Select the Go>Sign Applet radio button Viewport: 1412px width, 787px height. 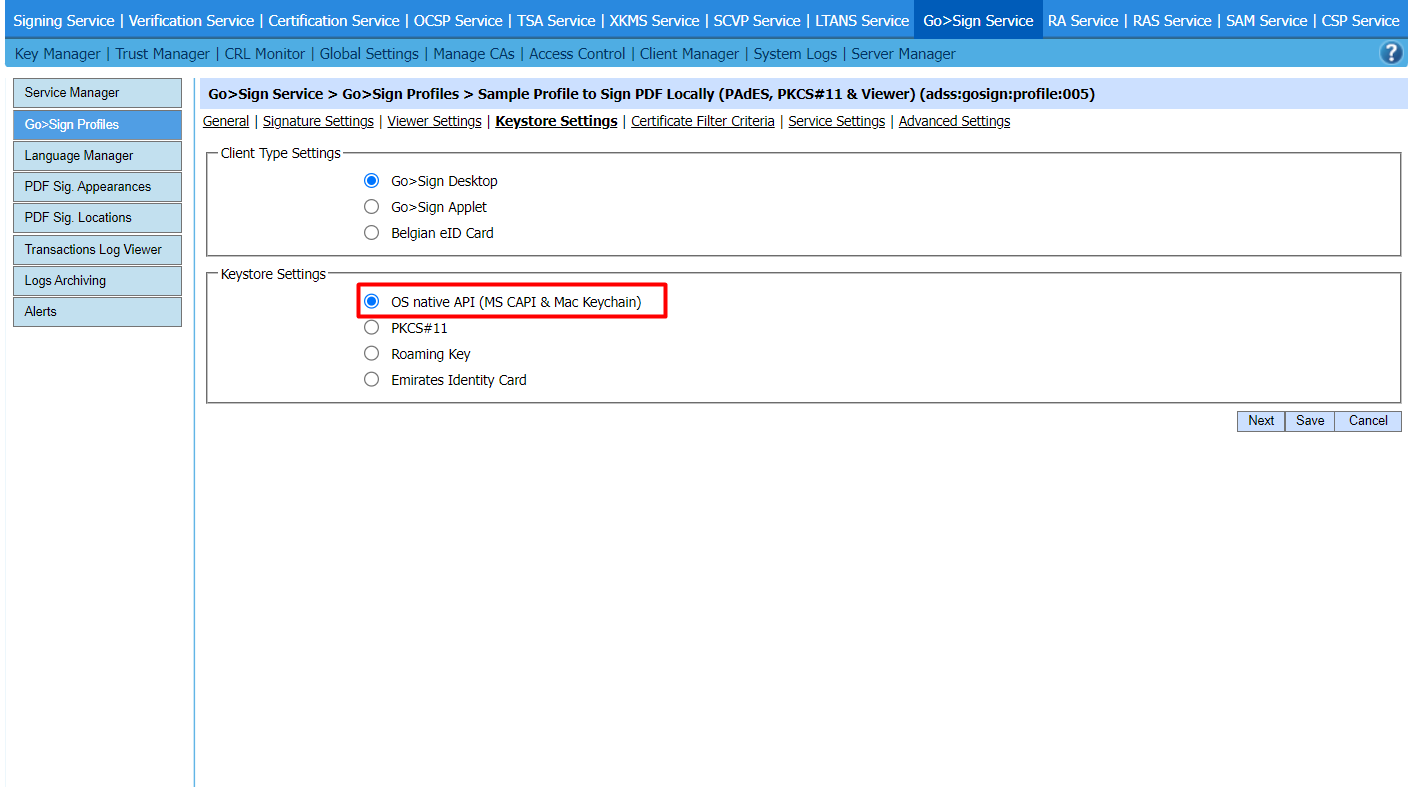pyautogui.click(x=372, y=207)
